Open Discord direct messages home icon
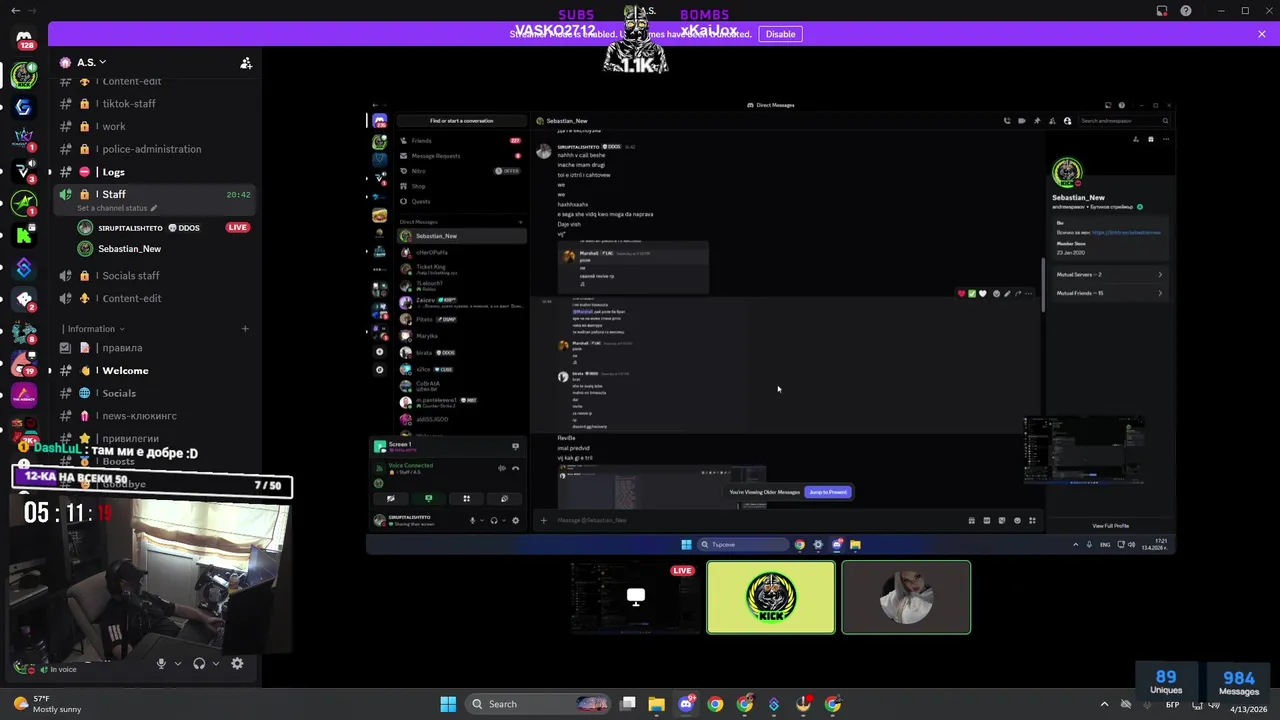This screenshot has width=1280, height=720. point(24,37)
